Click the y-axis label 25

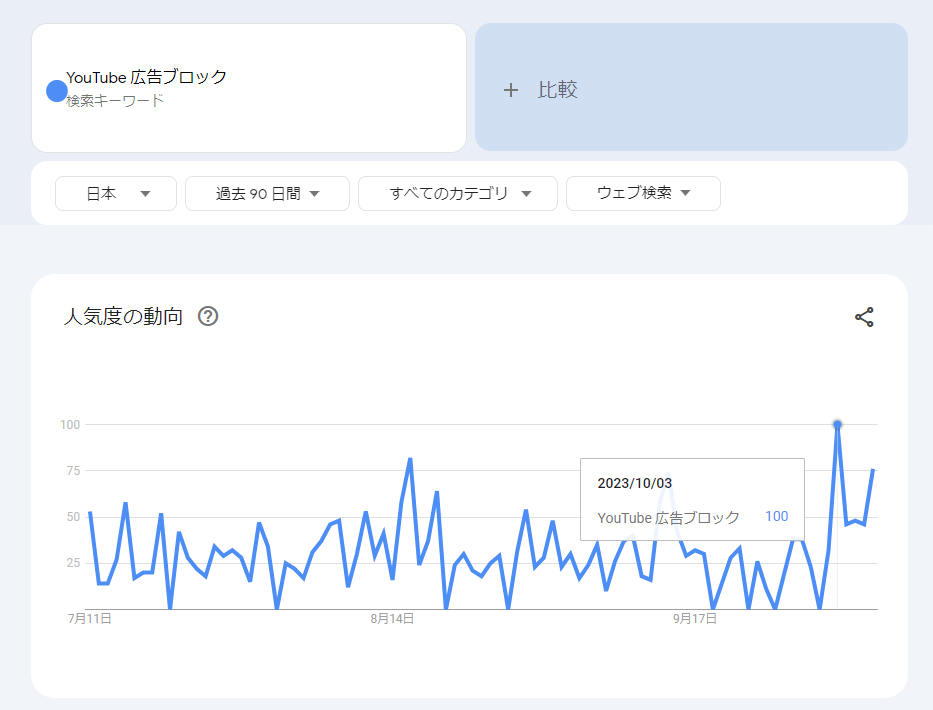(x=73, y=563)
